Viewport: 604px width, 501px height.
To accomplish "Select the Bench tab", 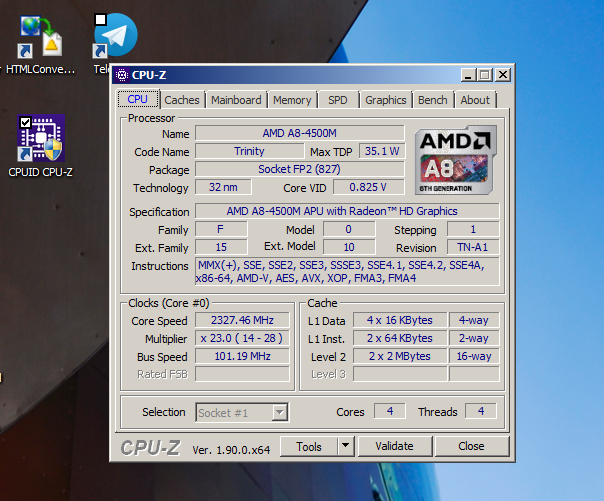I will [x=432, y=100].
